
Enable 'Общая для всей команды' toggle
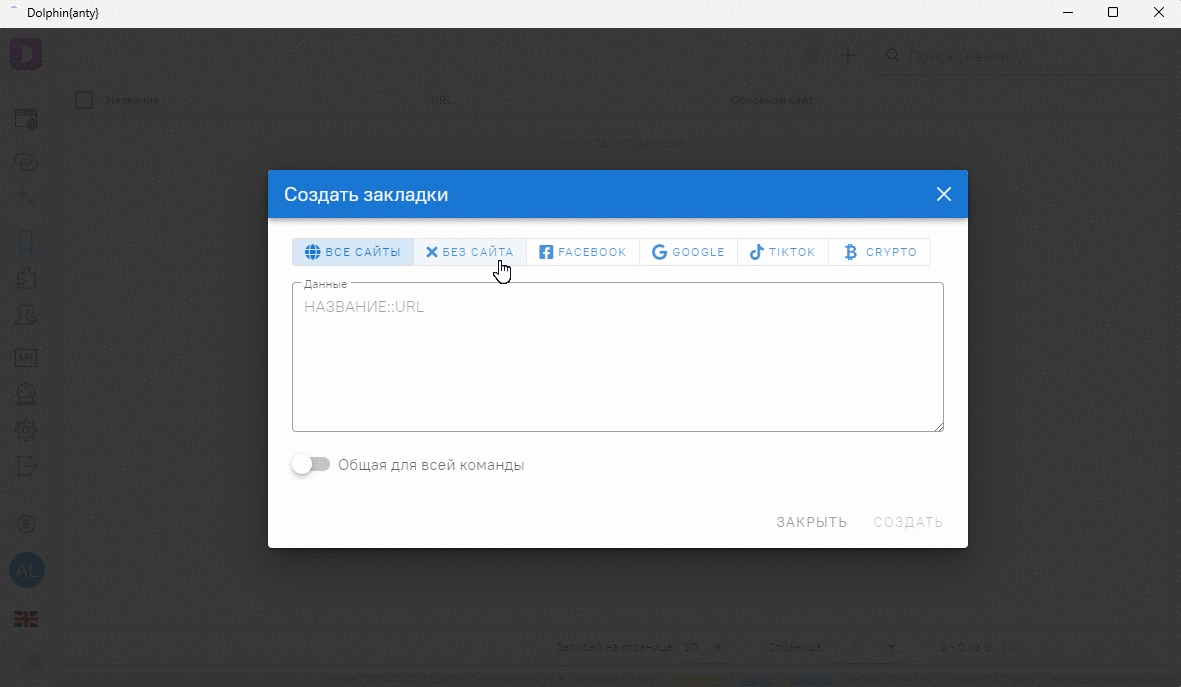tap(310, 465)
